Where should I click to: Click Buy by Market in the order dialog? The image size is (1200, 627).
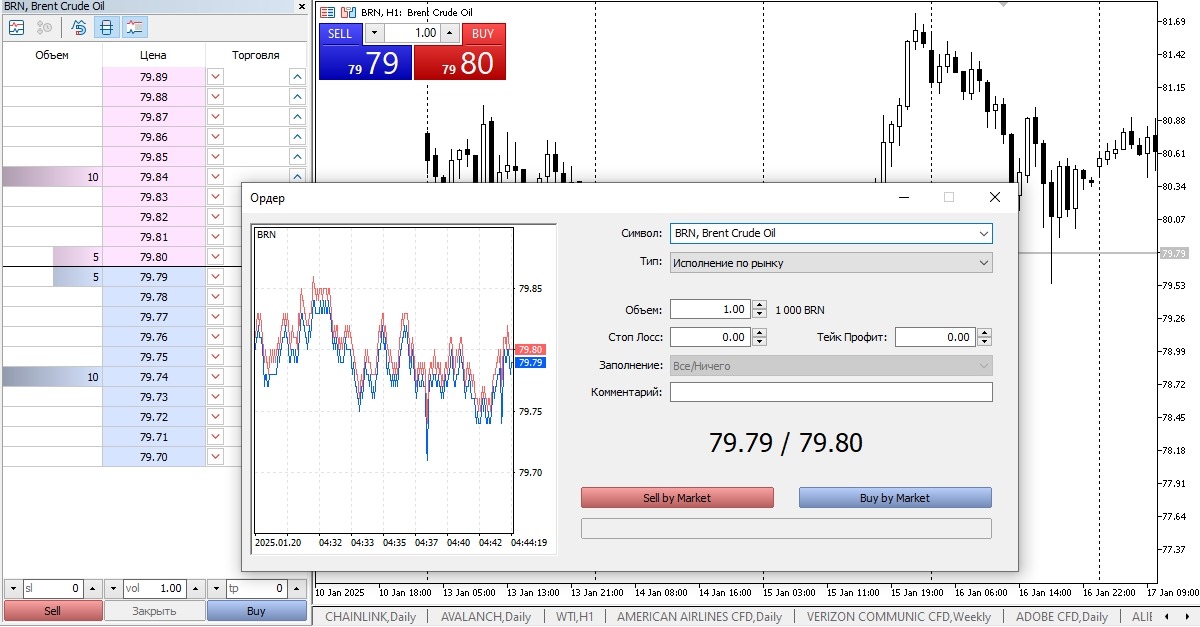pos(895,498)
